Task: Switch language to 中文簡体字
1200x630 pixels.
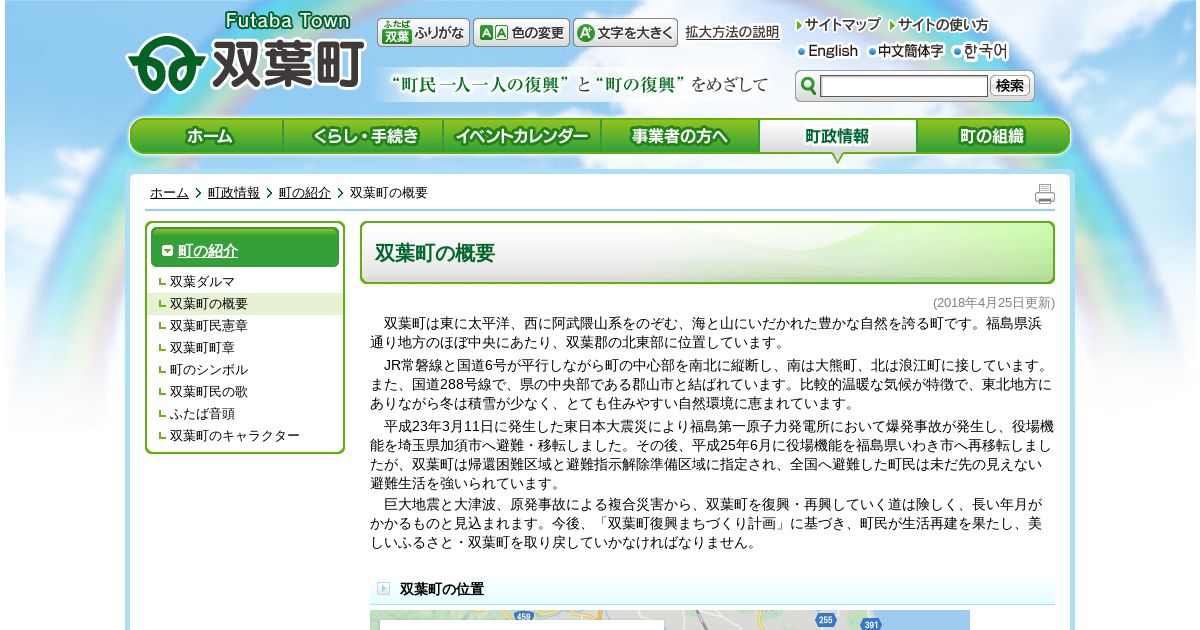Action: 906,51
